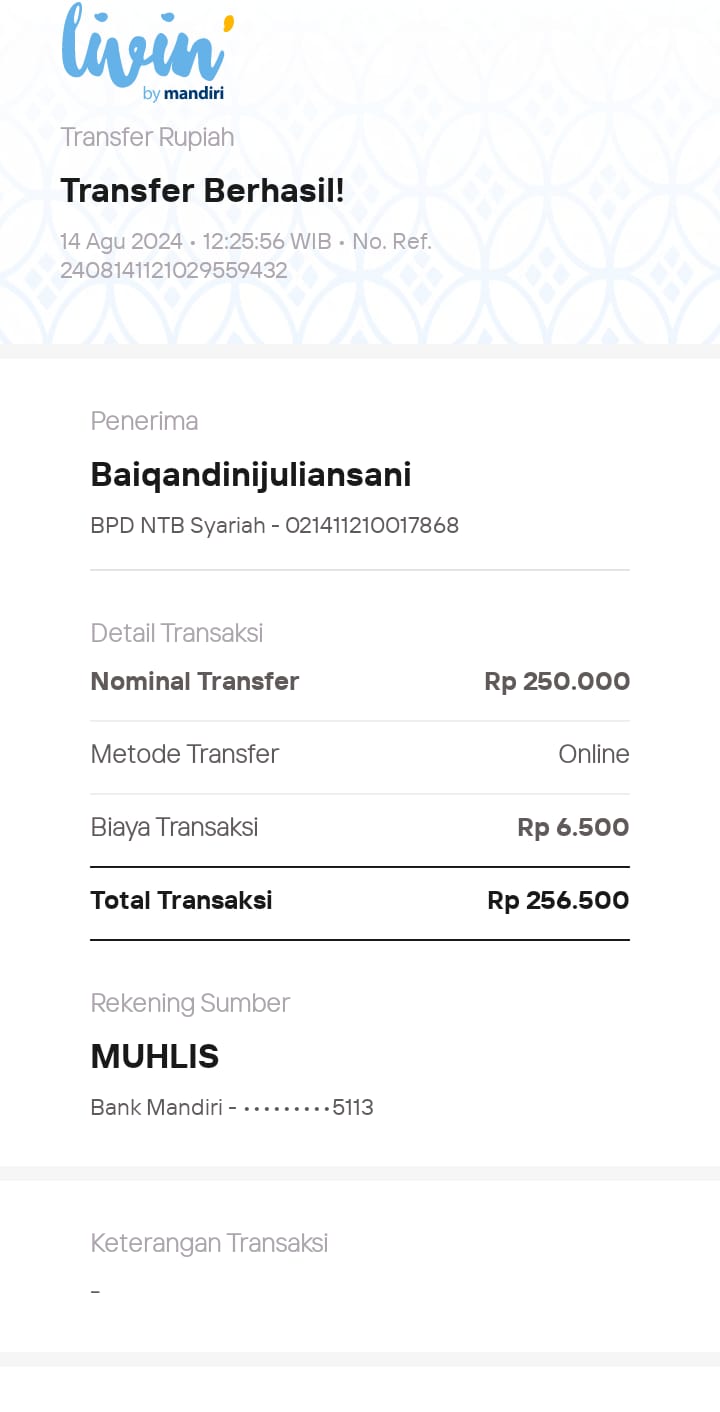Select recipient name Baiqandinijuliansani
Screen dimensions: 720x1412
click(251, 474)
